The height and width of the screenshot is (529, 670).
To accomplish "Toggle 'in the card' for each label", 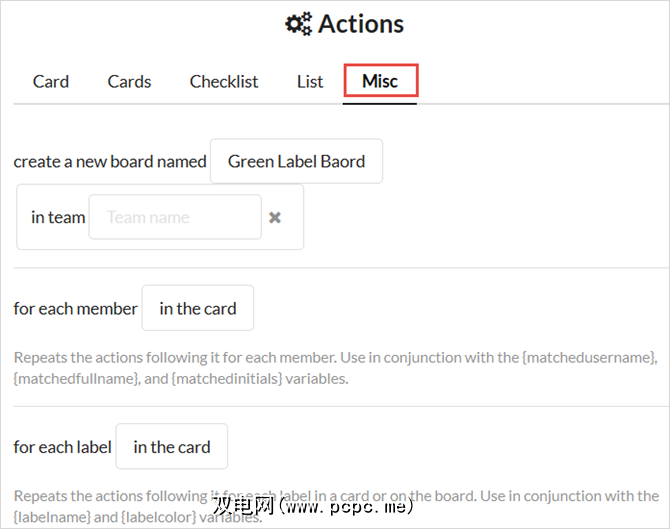I will pyautogui.click(x=172, y=447).
